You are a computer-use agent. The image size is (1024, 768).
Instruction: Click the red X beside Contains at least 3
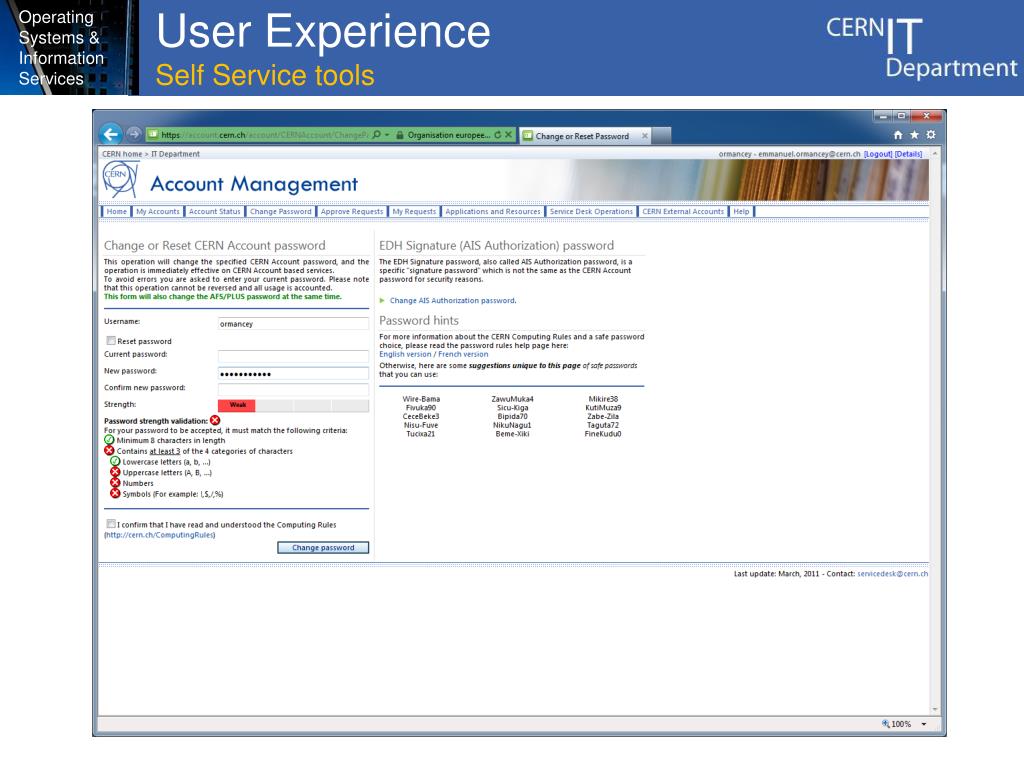109,451
